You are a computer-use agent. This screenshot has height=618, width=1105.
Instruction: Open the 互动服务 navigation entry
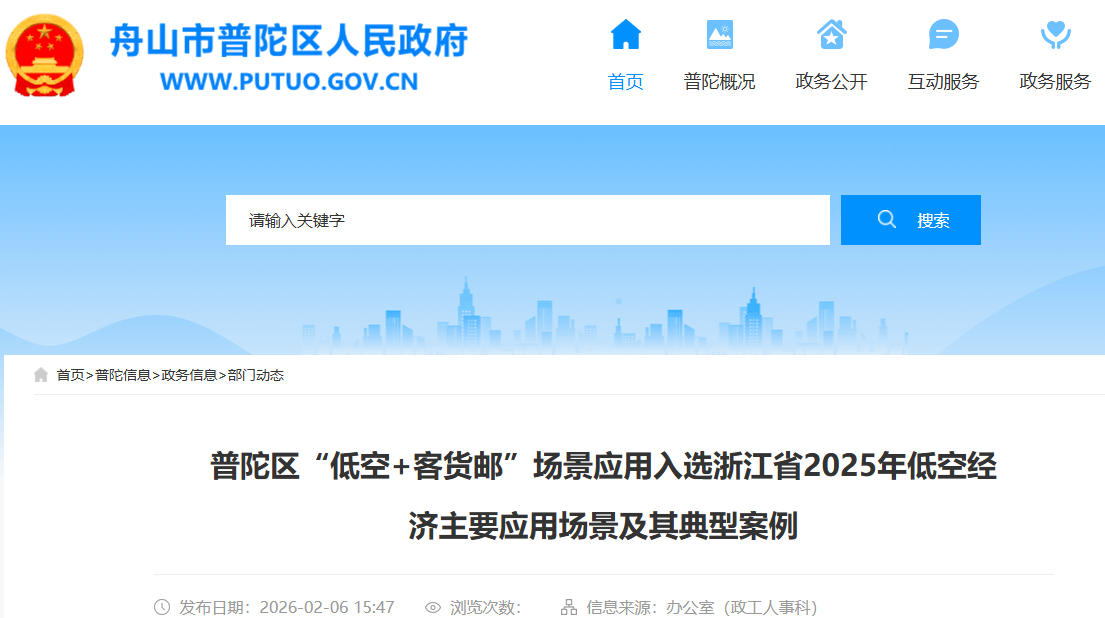(x=943, y=82)
